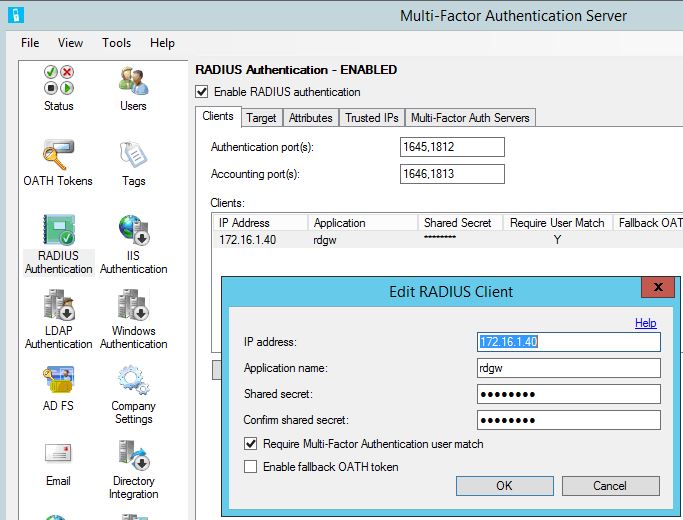Open the Directory Integration section
The height and width of the screenshot is (520, 683).
(133, 469)
